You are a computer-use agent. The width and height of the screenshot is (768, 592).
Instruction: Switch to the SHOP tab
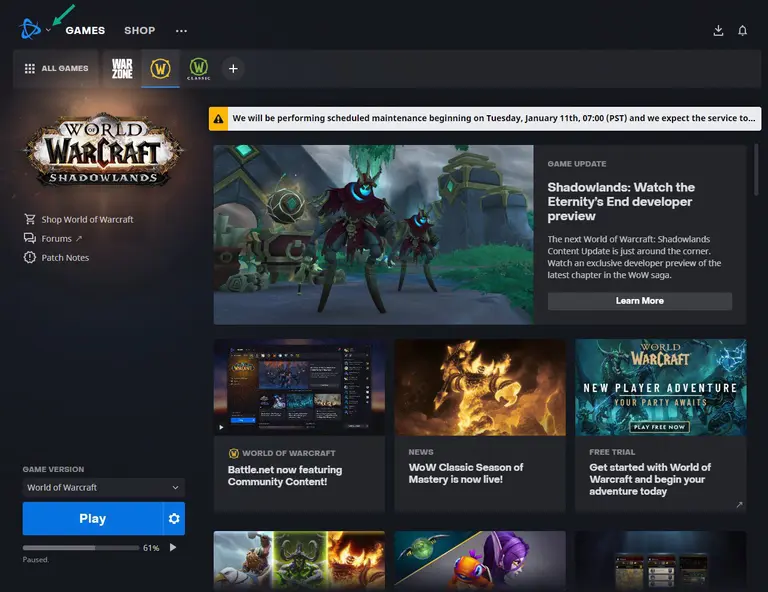(x=140, y=30)
